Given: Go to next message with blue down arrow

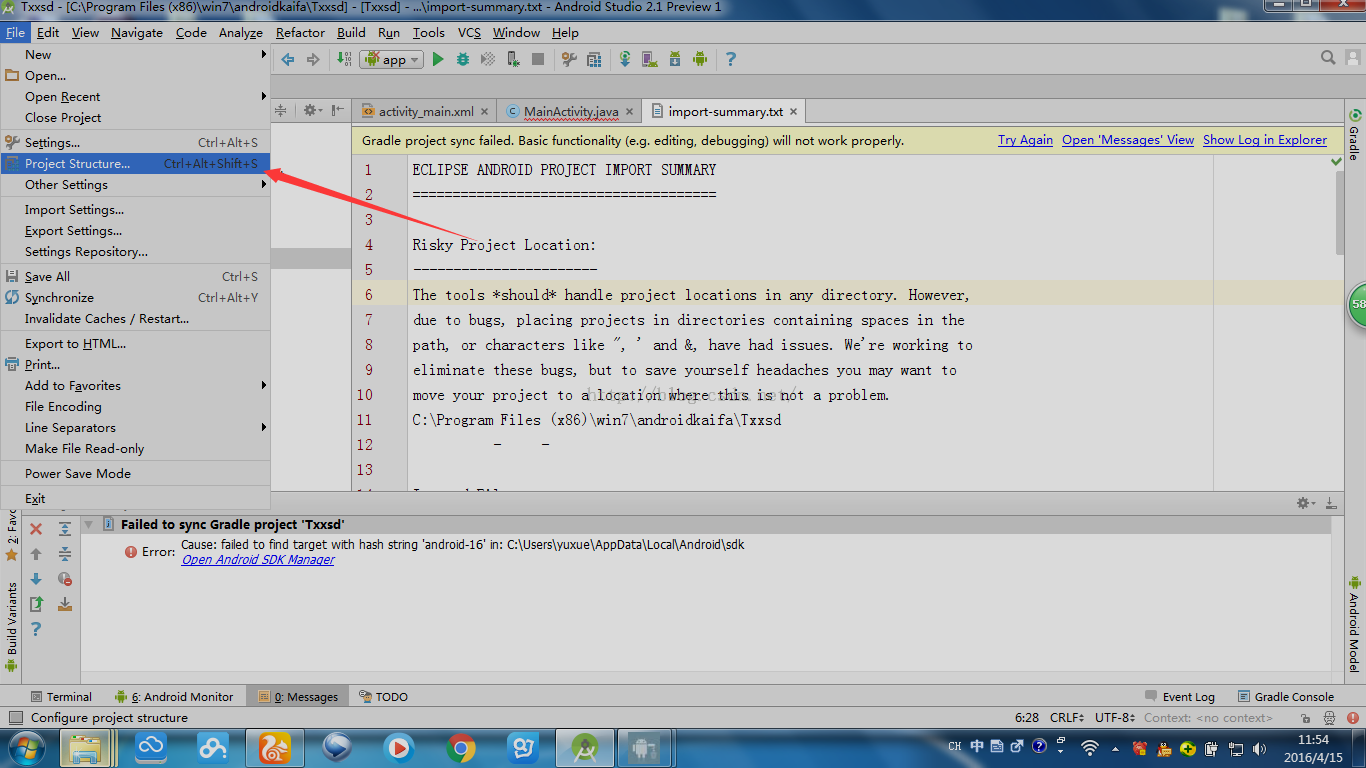Looking at the screenshot, I should tap(36, 579).
